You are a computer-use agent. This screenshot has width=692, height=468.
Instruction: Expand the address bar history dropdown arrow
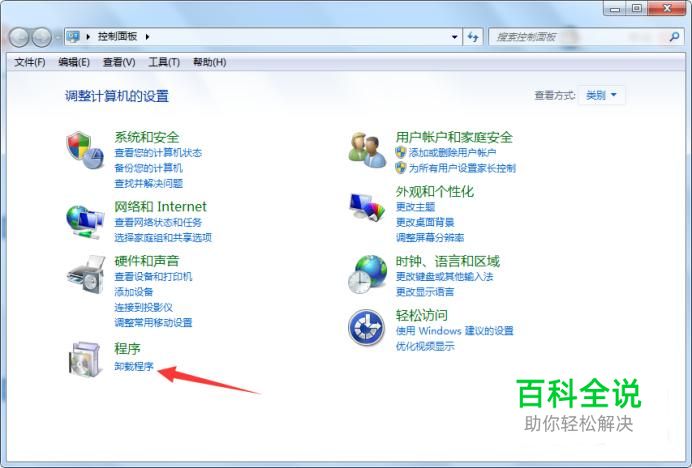point(455,37)
